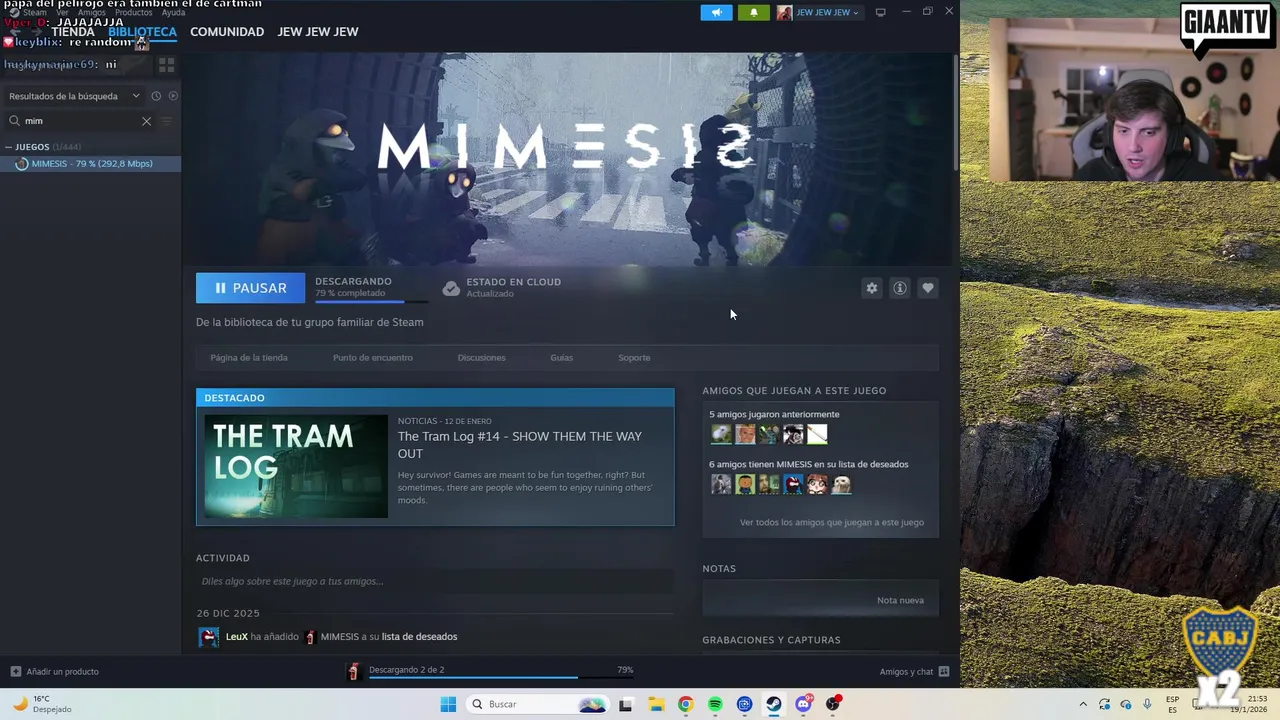Open The Tram Log thumbnail image
Screen dimensions: 1280x720
point(296,466)
